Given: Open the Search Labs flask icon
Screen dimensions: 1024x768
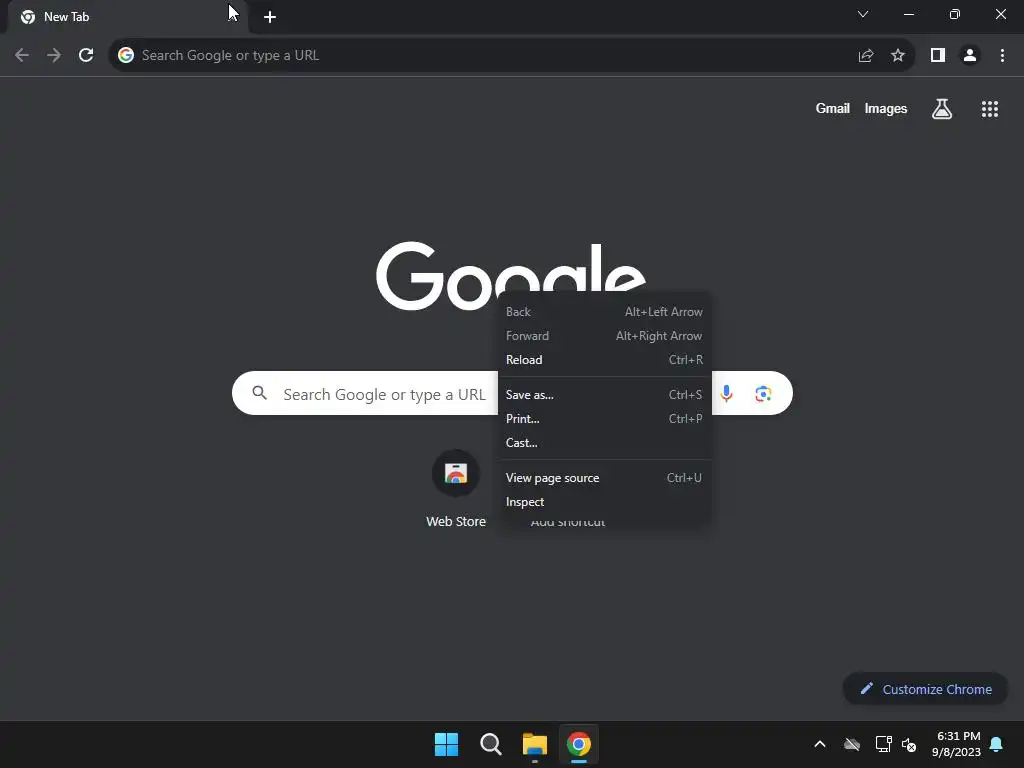Looking at the screenshot, I should pyautogui.click(x=942, y=108).
